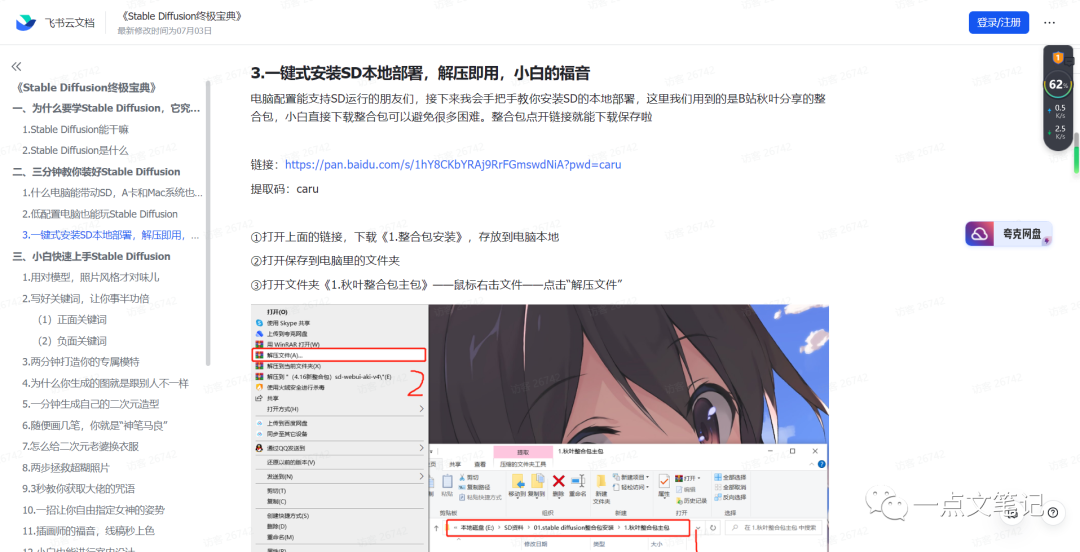Jump to 3.两分钟打造你的专属模特
The image size is (1080, 552).
(81, 362)
